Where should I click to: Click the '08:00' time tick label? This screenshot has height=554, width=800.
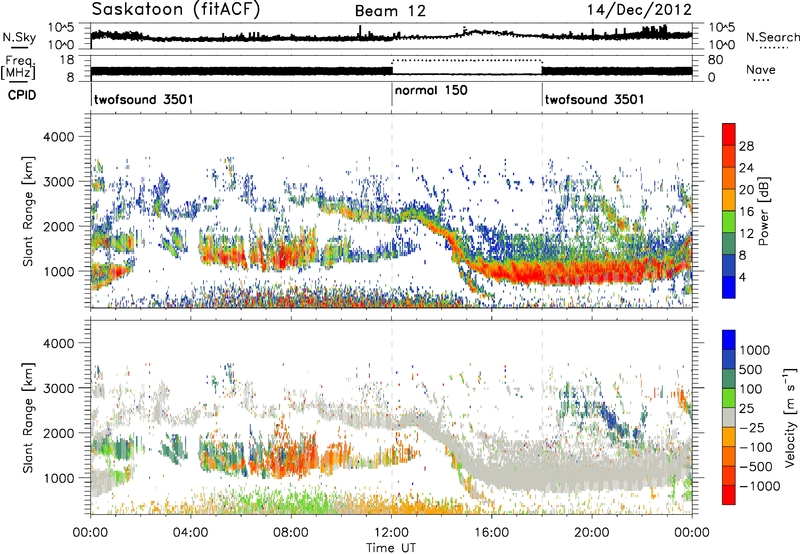[x=291, y=533]
